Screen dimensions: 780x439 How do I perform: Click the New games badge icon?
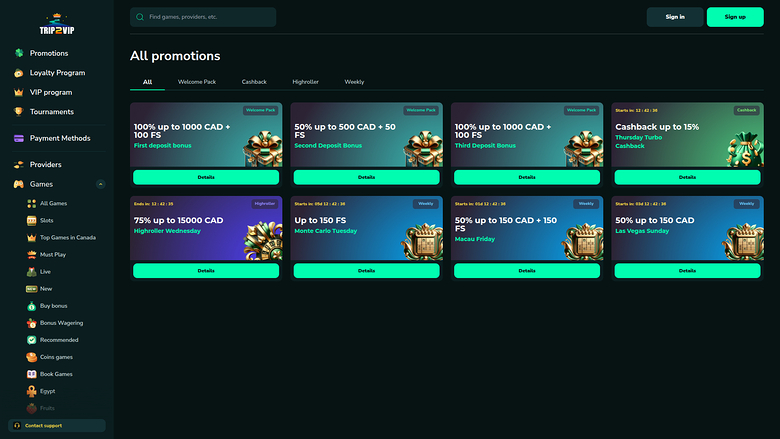(31, 289)
